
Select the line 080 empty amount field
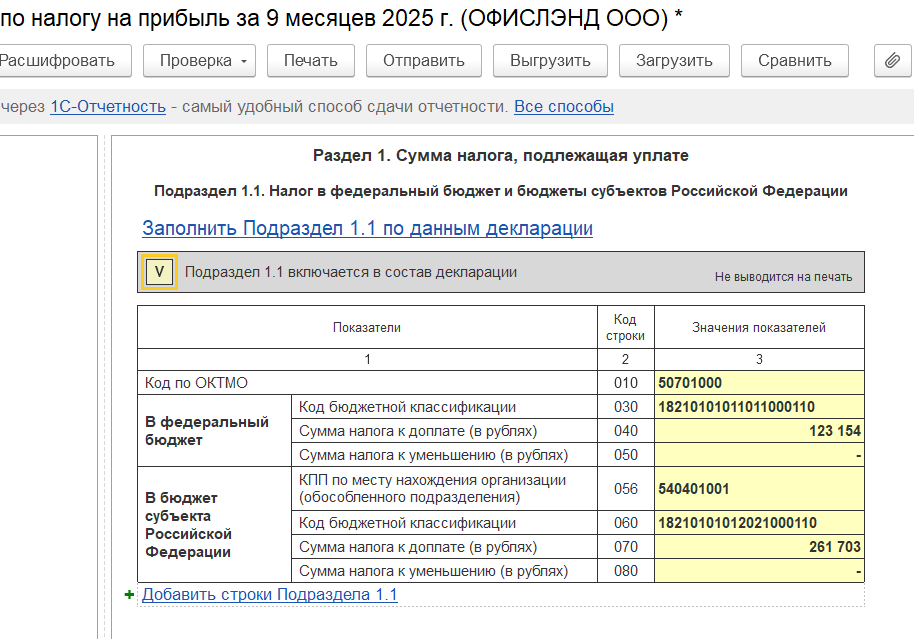pos(759,571)
